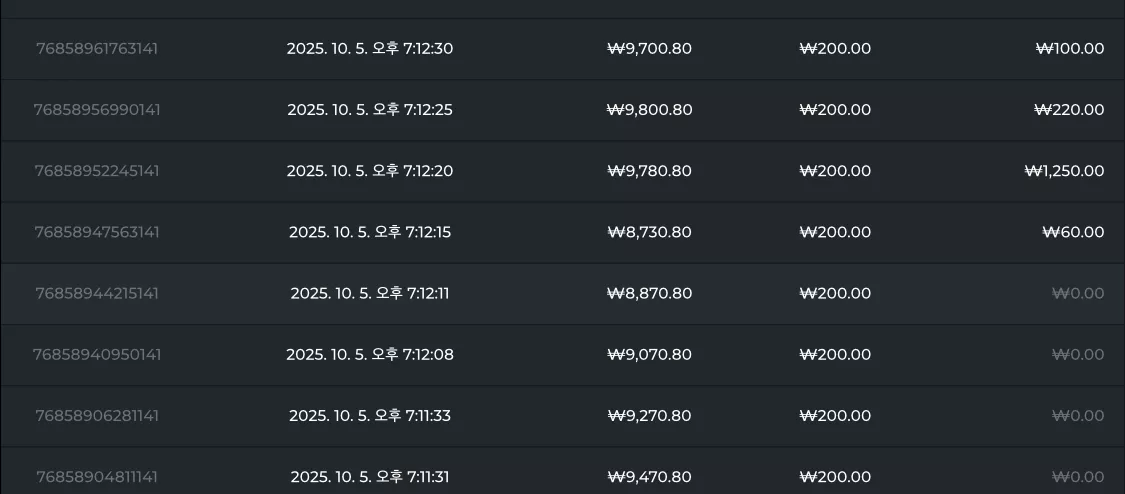Image resolution: width=1125 pixels, height=494 pixels.
Task: Select transaction ID 76858947563141
Action: click(x=97, y=232)
